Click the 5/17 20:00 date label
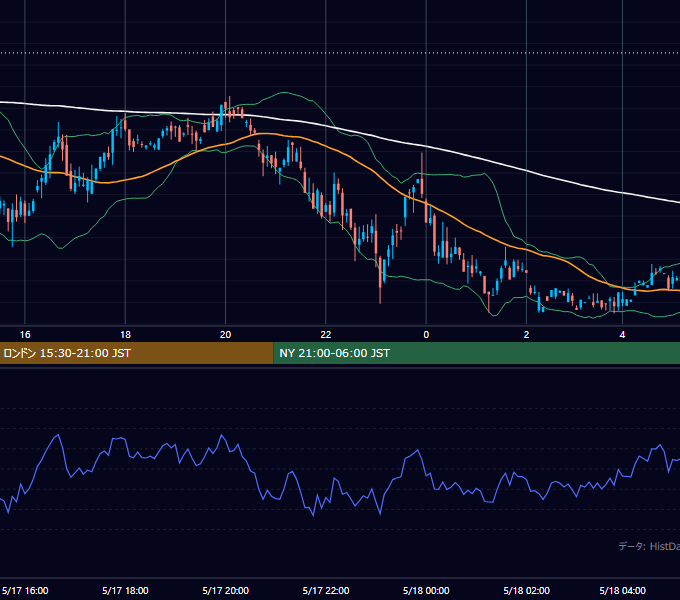Image resolution: width=680 pixels, height=600 pixels. click(x=226, y=590)
